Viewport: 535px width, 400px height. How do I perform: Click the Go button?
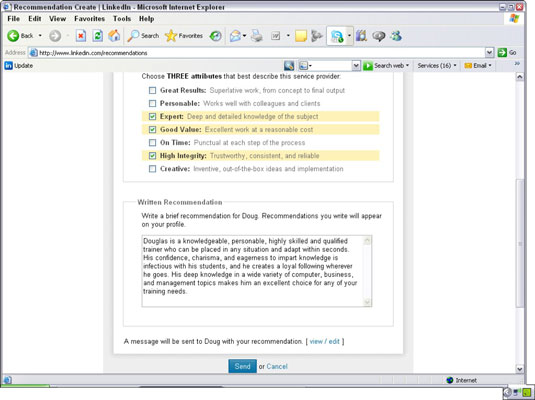pos(507,53)
